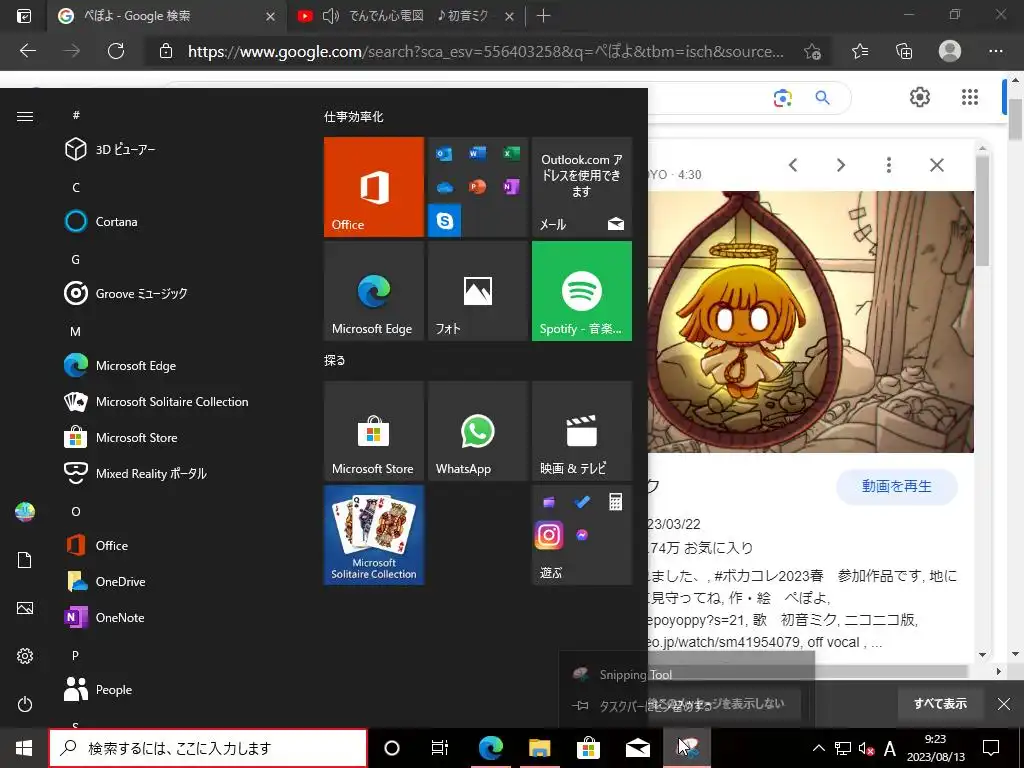Open Documents from the Start sidebar
Image resolution: width=1024 pixels, height=768 pixels.
click(x=25, y=560)
